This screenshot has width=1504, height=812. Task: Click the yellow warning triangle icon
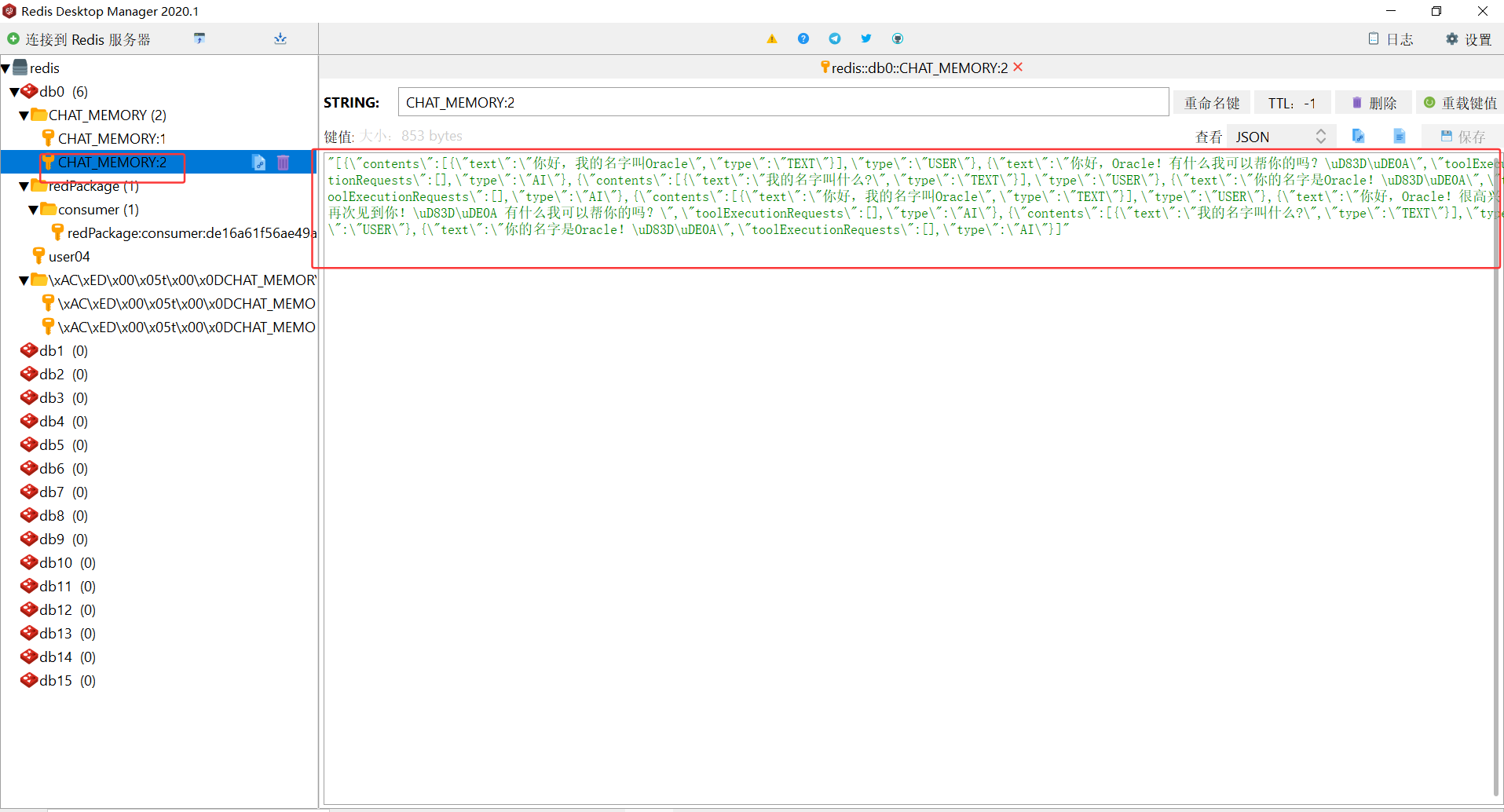771,38
